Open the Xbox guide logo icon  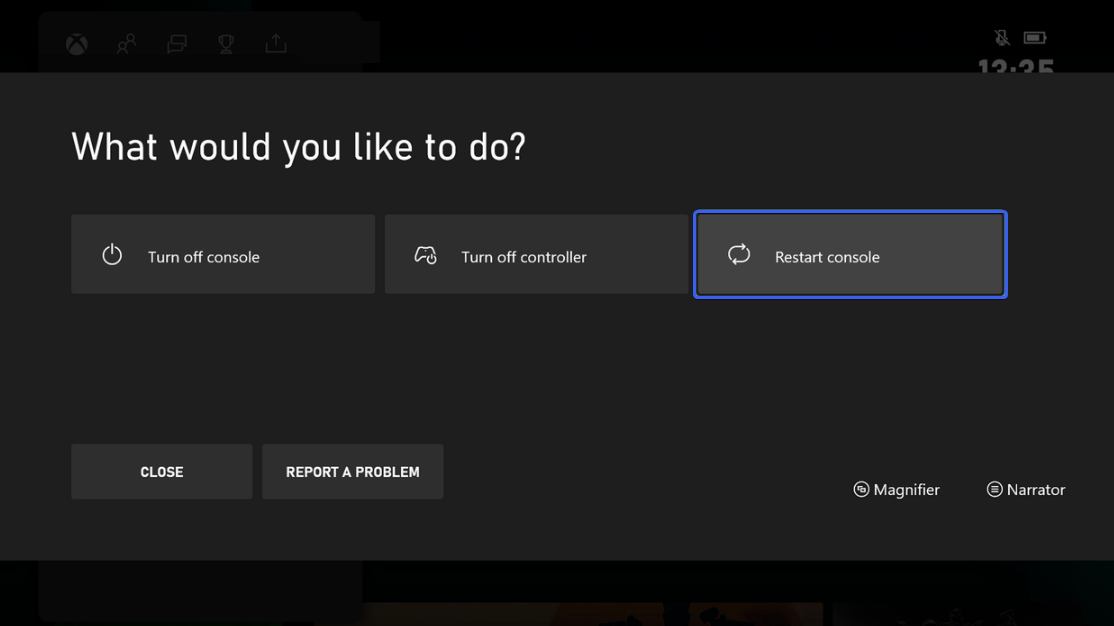coord(76,44)
